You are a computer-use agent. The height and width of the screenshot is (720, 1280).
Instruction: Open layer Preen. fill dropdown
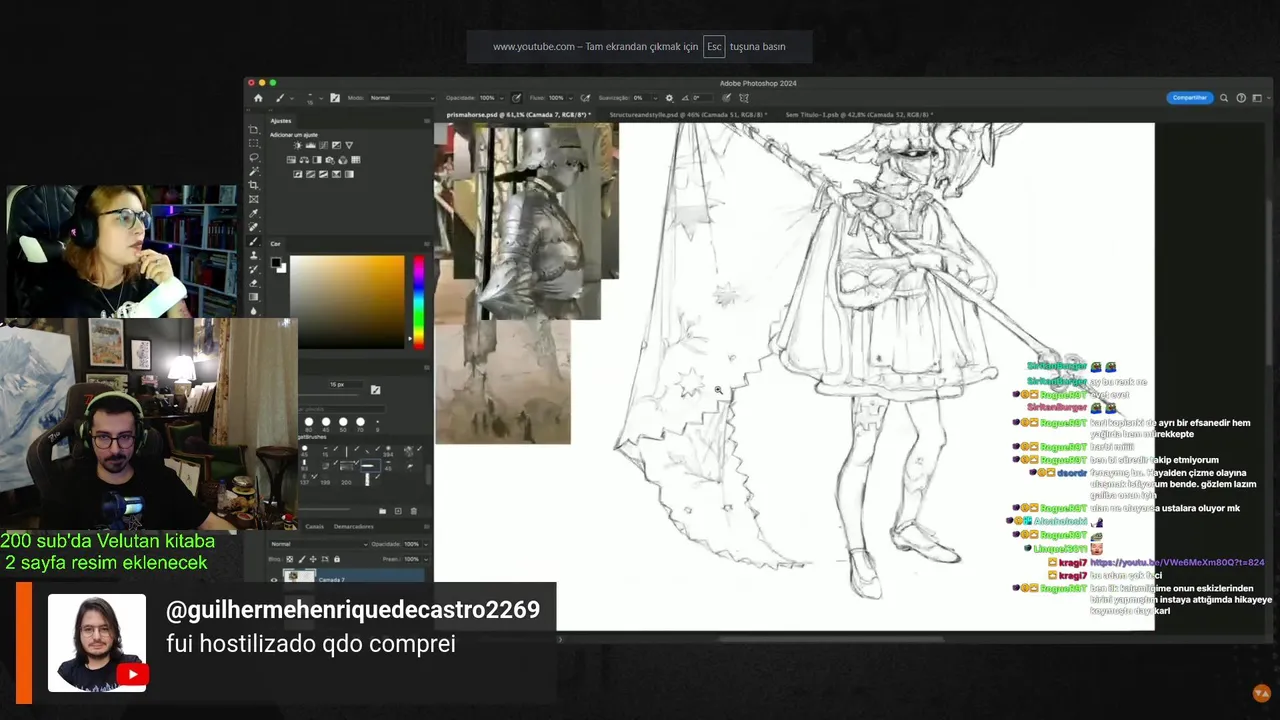426,559
